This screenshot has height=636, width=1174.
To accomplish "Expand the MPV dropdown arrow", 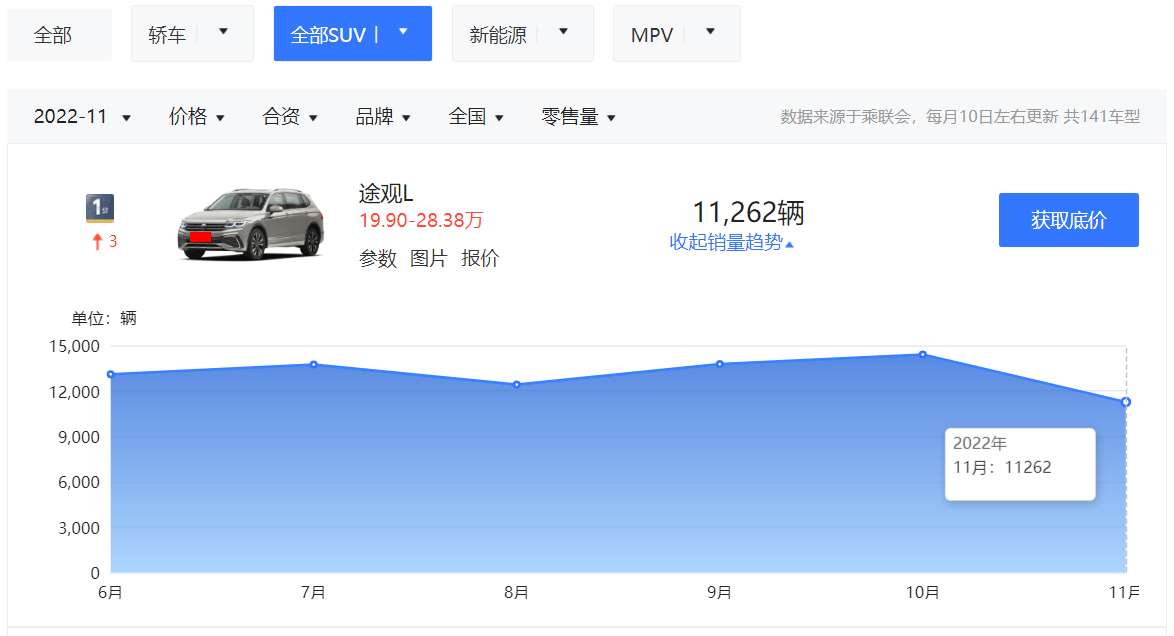I will [x=711, y=32].
